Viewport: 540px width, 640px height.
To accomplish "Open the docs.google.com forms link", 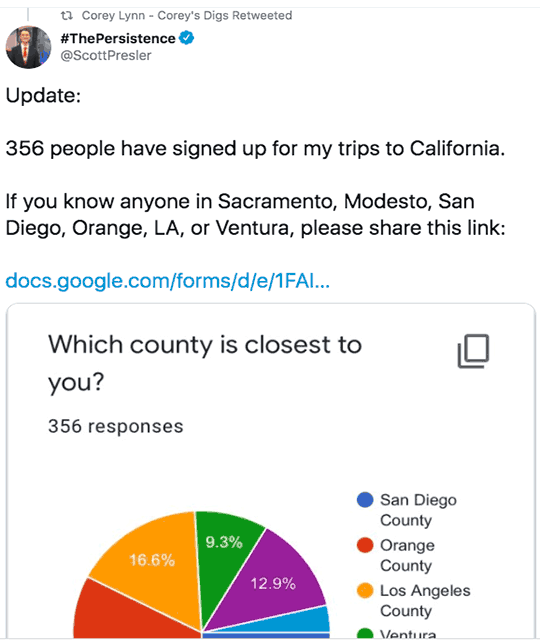I will pos(167,281).
